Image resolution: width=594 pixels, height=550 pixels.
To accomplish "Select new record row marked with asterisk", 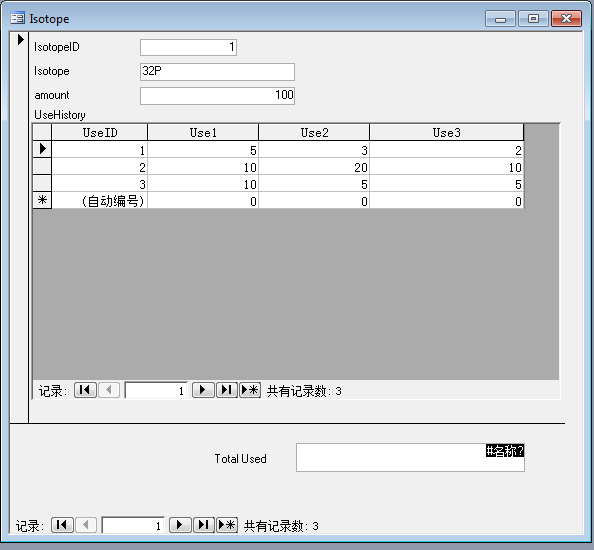I will pyautogui.click(x=42, y=200).
